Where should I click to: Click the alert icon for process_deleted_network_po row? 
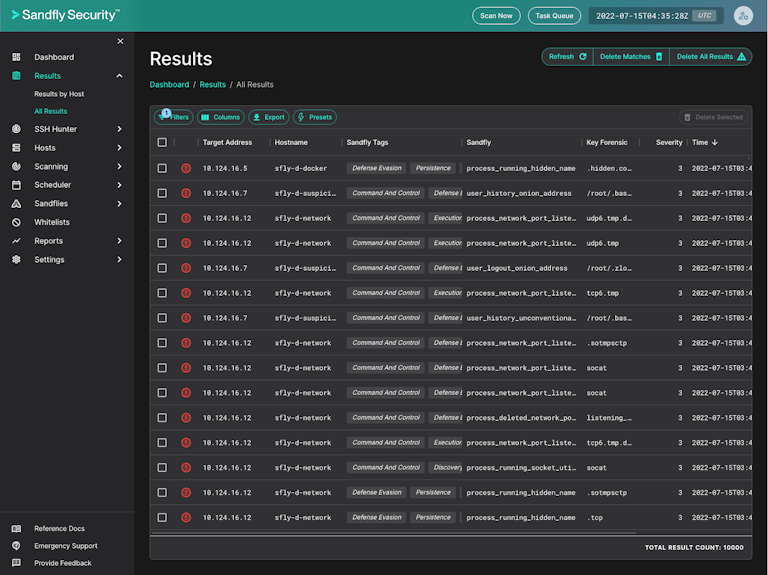point(186,418)
